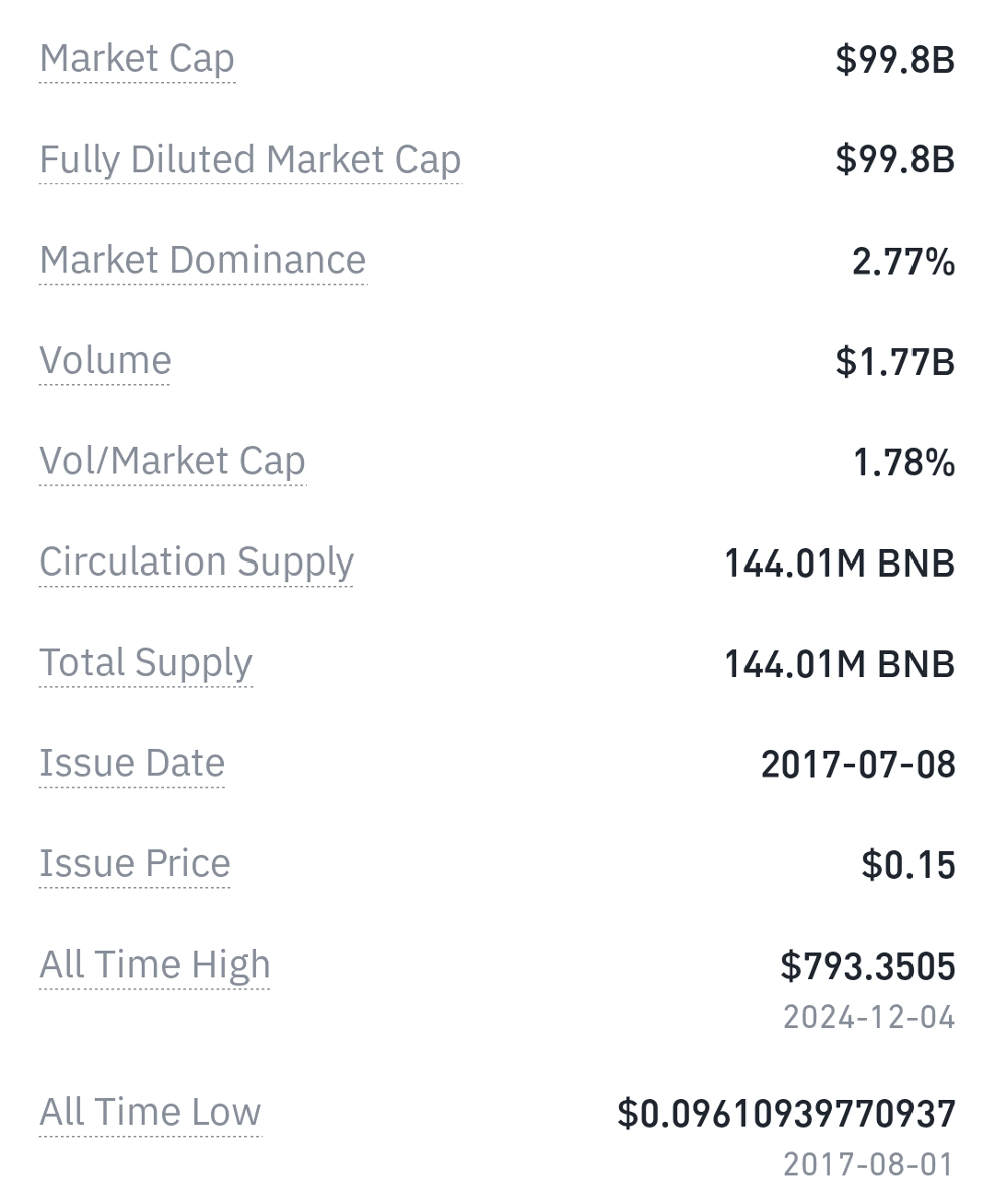Select the 1.78% Vol/Market Cap value
The height and width of the screenshot is (1204, 995).
(x=903, y=462)
